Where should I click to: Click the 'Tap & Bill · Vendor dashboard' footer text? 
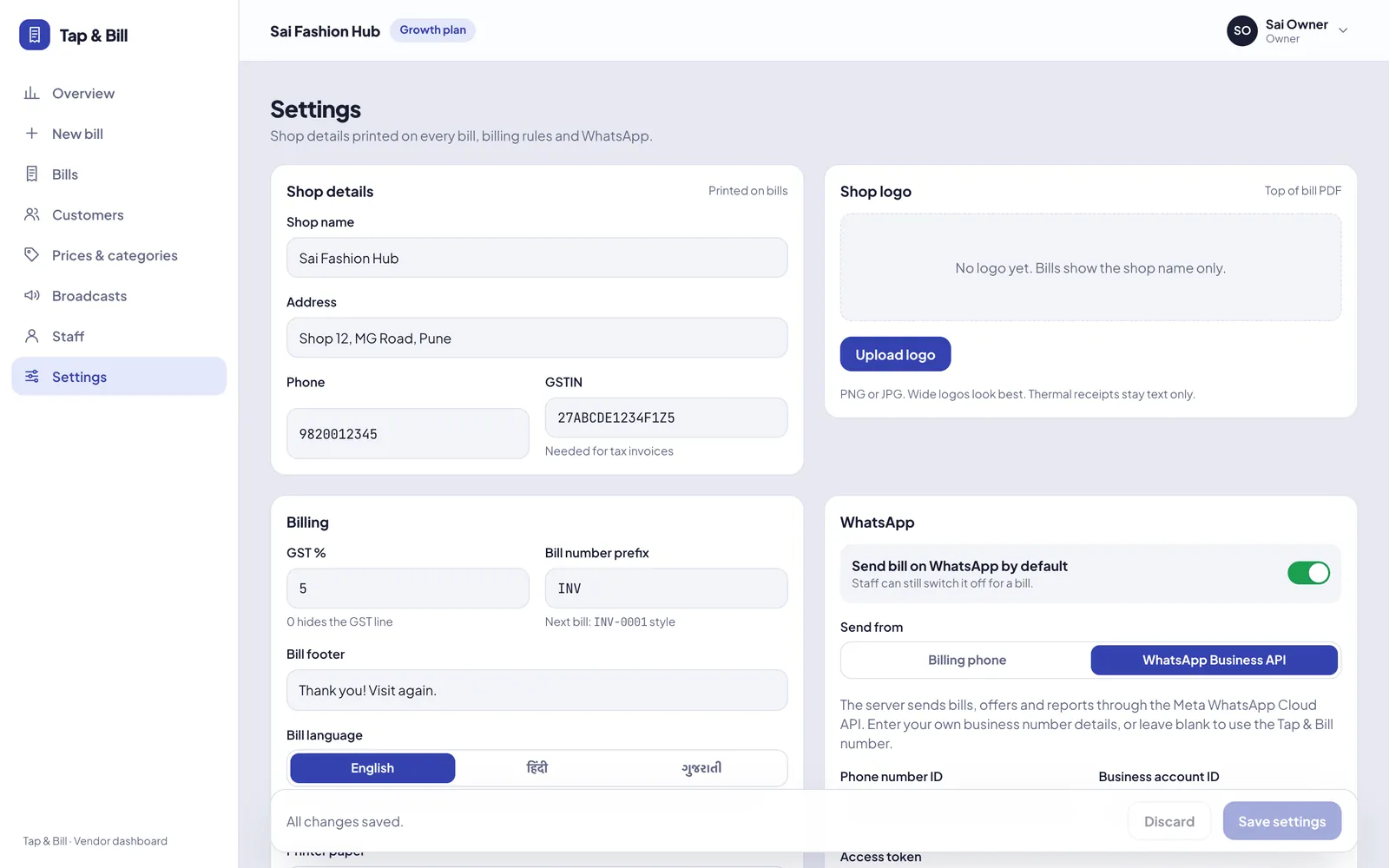[x=95, y=841]
